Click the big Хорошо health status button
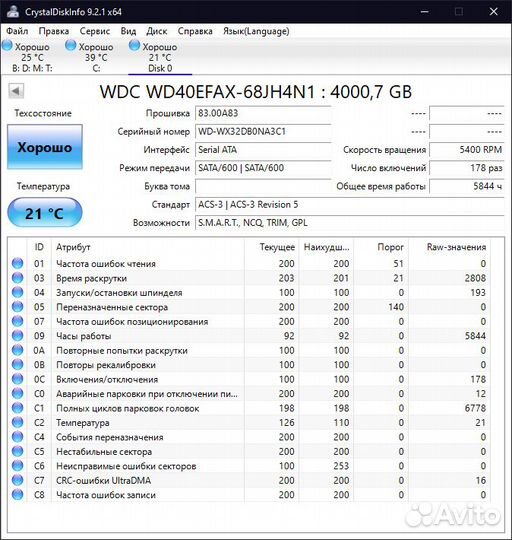512x540 pixels. [x=45, y=147]
